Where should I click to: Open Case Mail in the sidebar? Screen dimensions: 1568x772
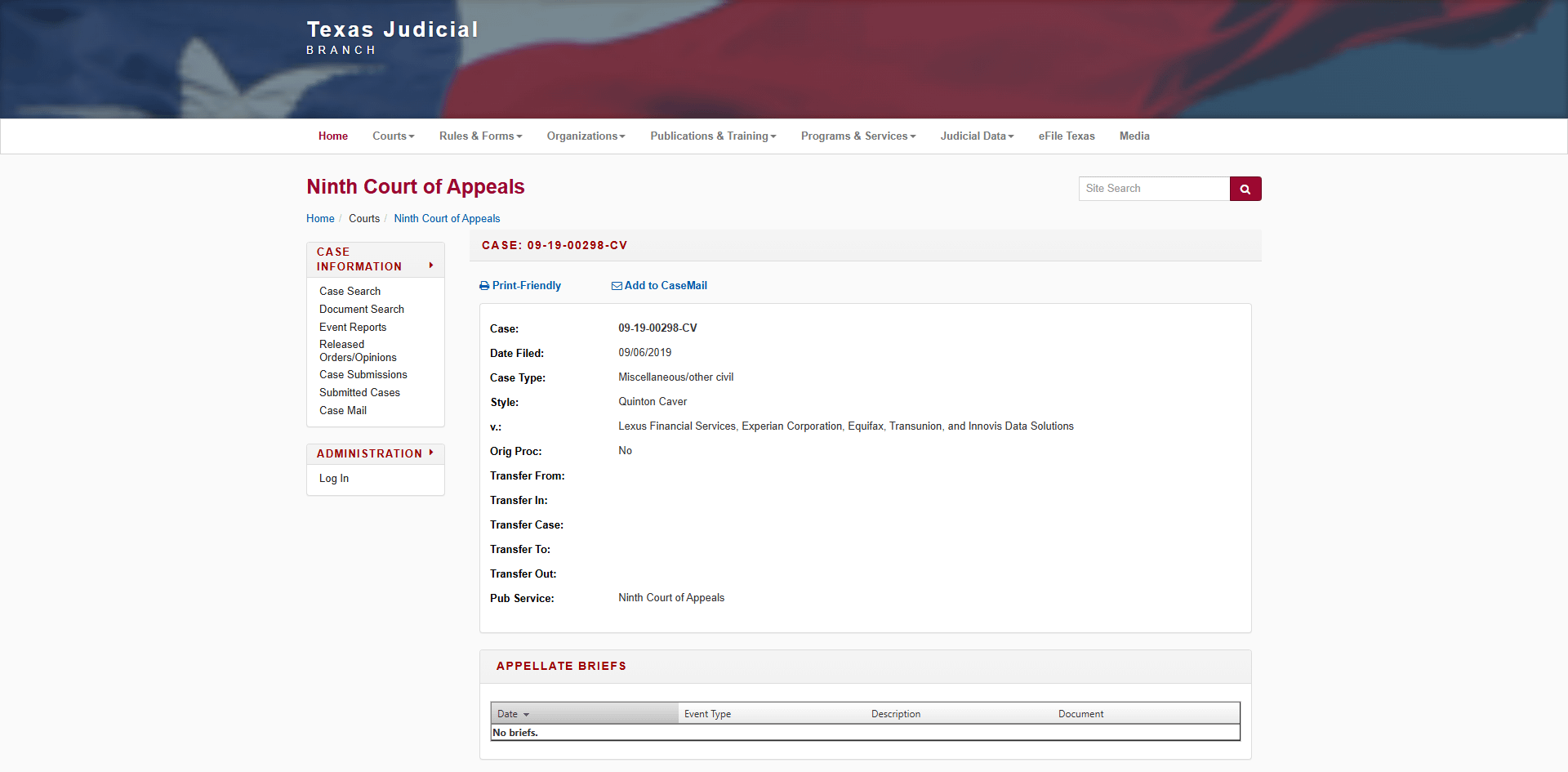click(343, 411)
